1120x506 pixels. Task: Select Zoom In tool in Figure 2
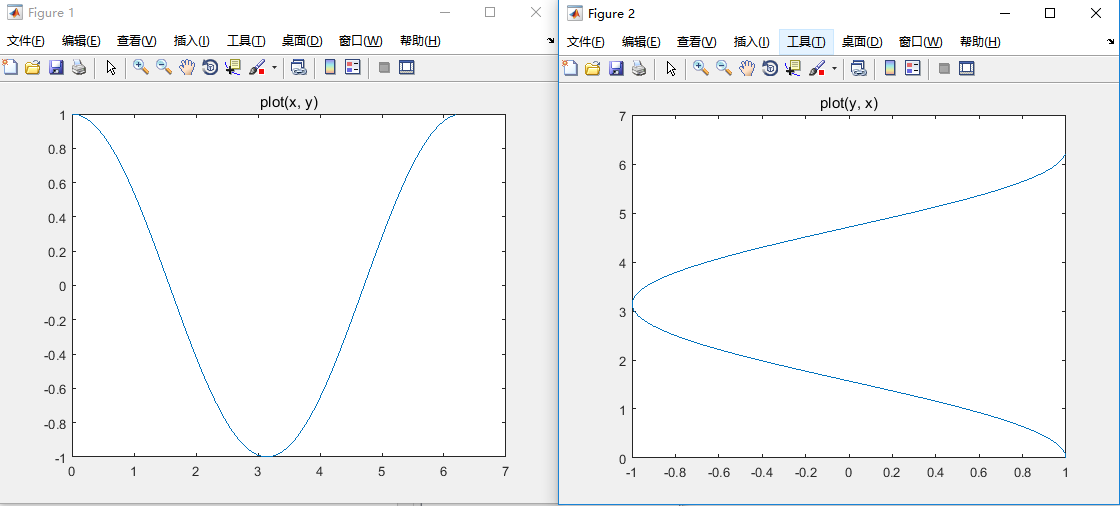[x=701, y=68]
